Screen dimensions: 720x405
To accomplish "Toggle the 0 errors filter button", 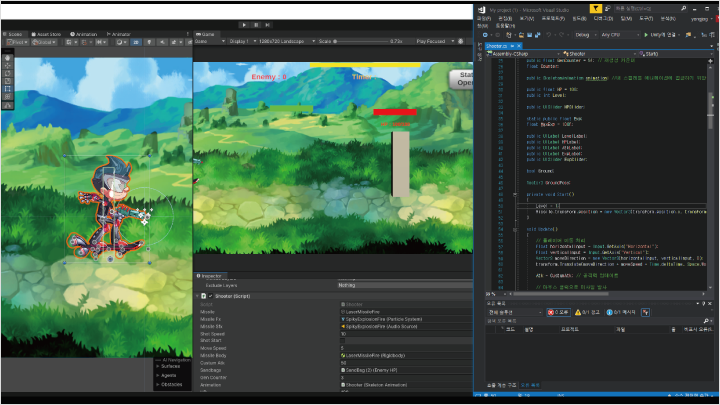I will 558,312.
